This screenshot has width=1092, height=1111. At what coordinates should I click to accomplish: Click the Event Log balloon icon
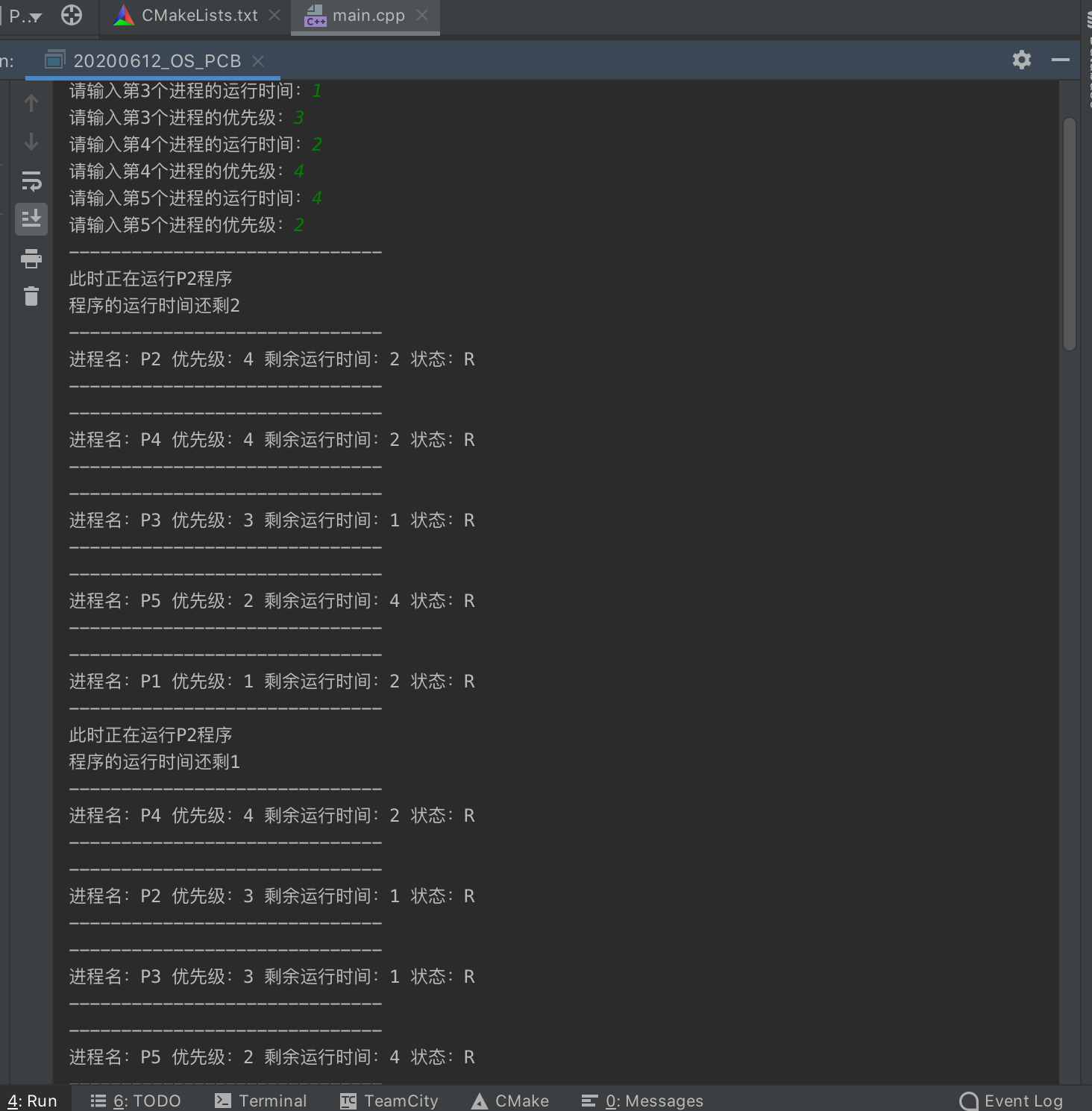(x=969, y=1101)
